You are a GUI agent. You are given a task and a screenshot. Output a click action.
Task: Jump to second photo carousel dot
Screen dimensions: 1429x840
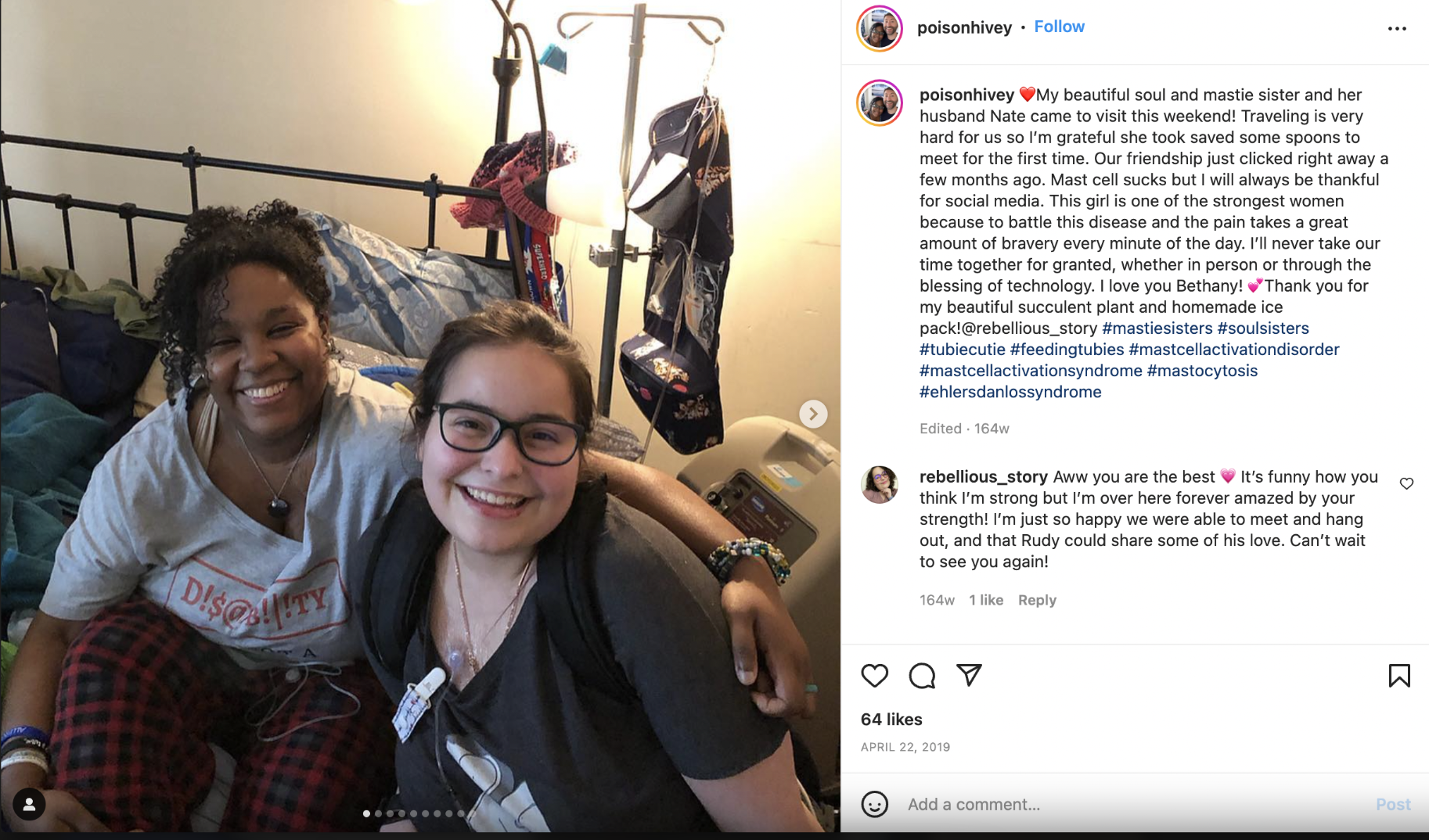[378, 813]
